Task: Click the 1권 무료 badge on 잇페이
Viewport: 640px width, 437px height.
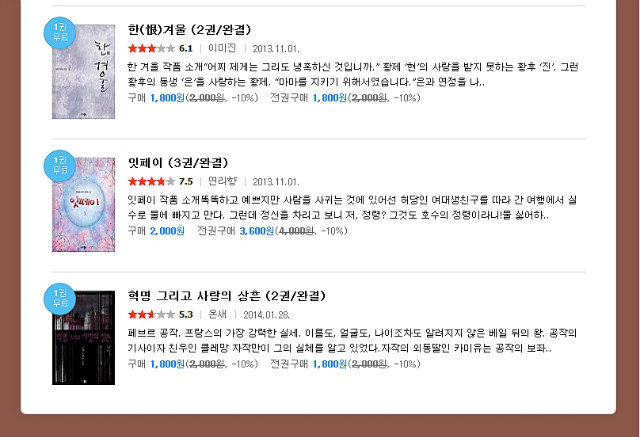Action: coord(60,166)
